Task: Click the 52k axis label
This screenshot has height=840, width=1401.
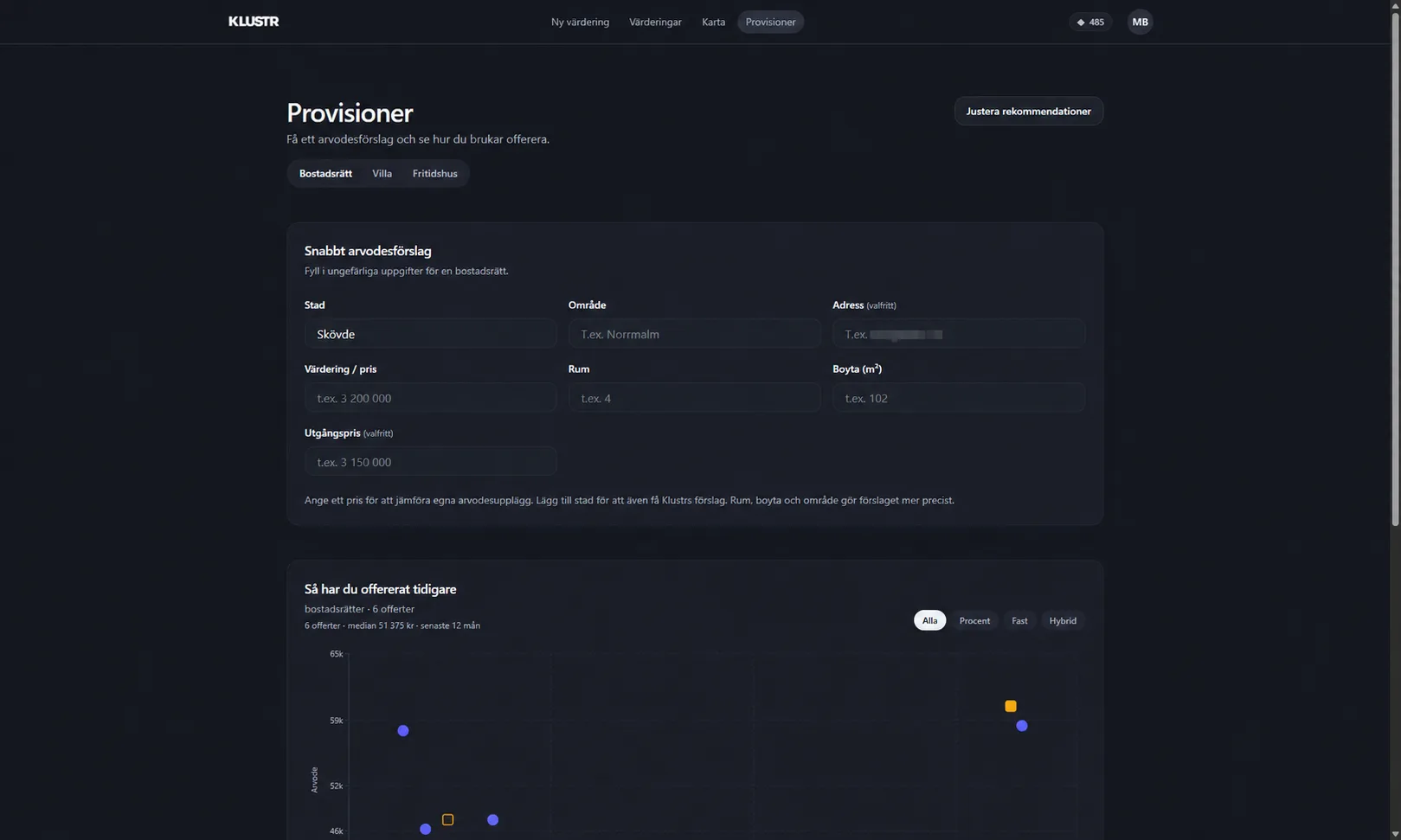Action: click(x=337, y=786)
